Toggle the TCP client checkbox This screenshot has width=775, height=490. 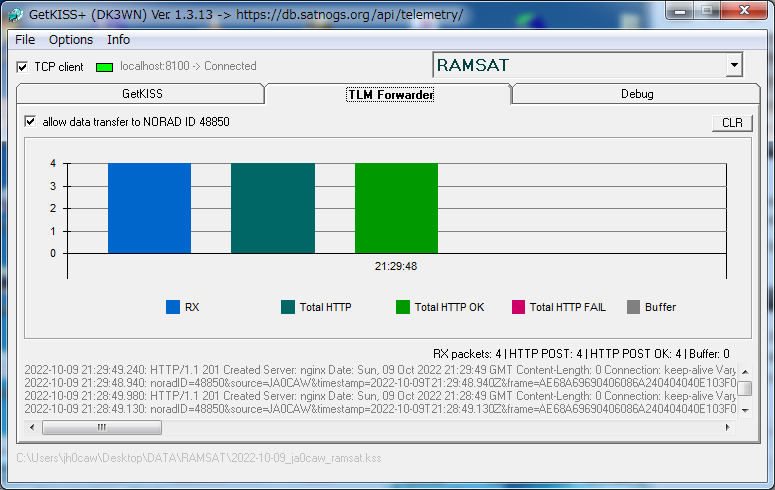(x=22, y=67)
